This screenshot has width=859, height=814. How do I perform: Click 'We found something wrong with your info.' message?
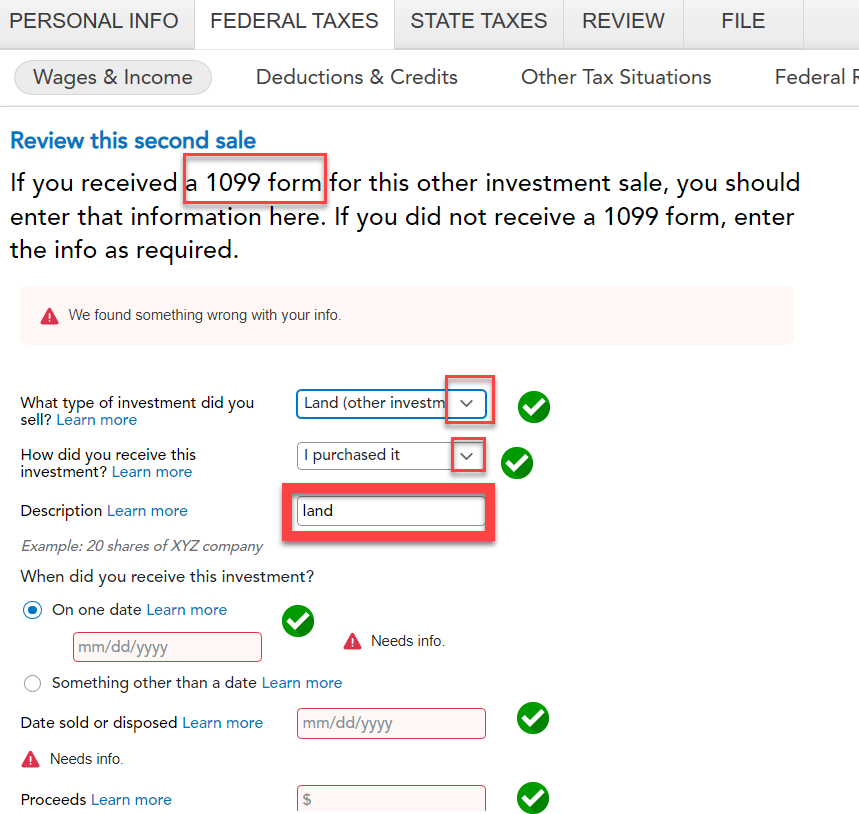(x=205, y=316)
